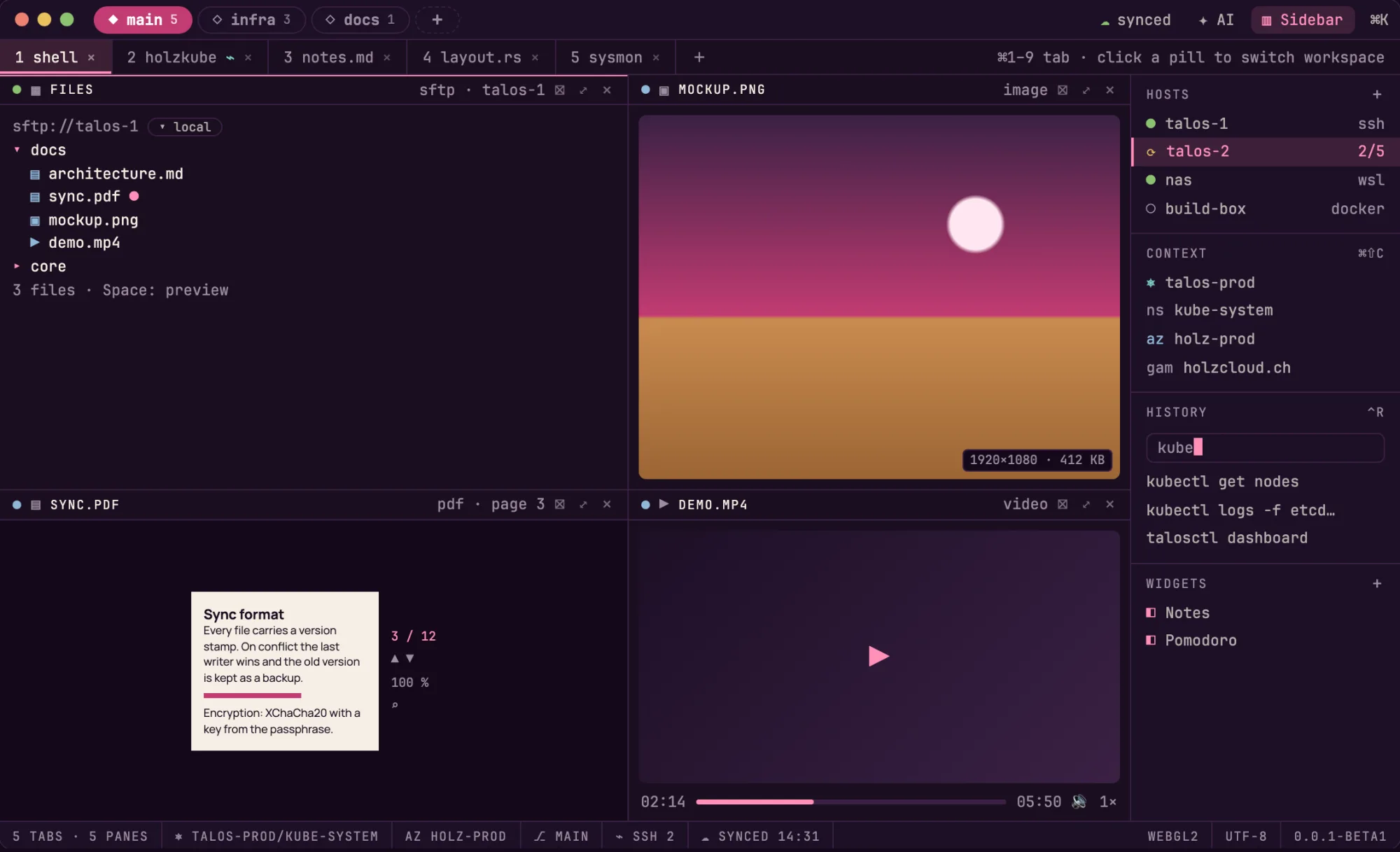Open architecture.md in the file tree

106,174
